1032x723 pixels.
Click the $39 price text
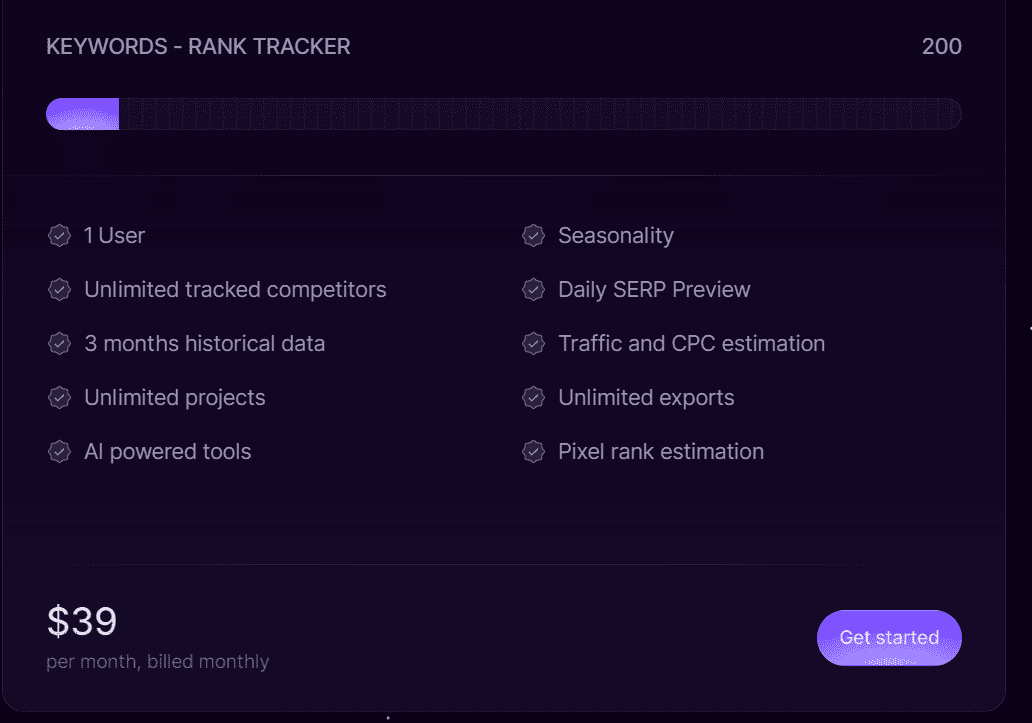click(x=82, y=622)
